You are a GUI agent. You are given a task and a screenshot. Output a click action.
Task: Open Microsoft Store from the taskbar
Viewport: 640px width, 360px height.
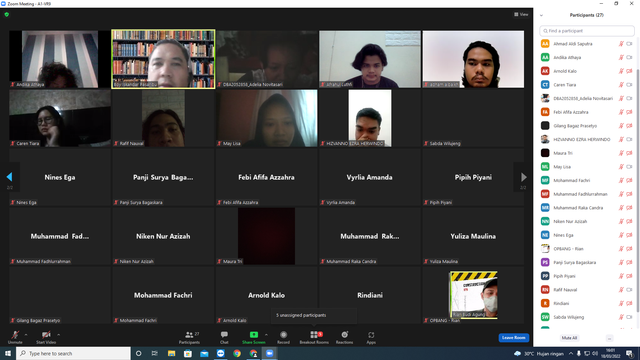click(x=188, y=353)
